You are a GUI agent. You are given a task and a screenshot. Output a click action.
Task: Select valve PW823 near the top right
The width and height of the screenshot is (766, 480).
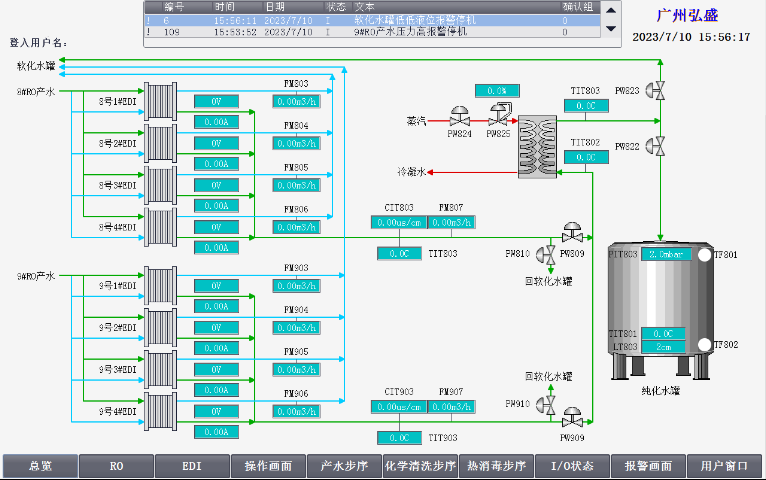click(x=659, y=91)
